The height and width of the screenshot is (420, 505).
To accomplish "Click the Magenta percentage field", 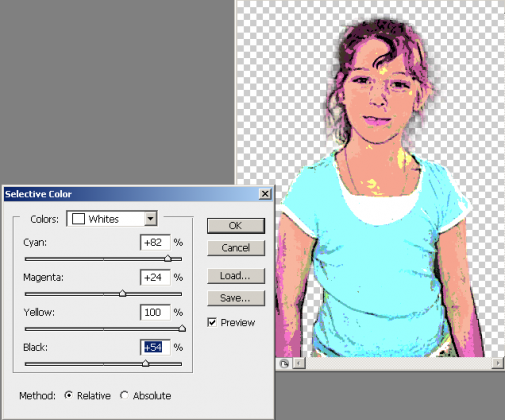I will coord(155,277).
